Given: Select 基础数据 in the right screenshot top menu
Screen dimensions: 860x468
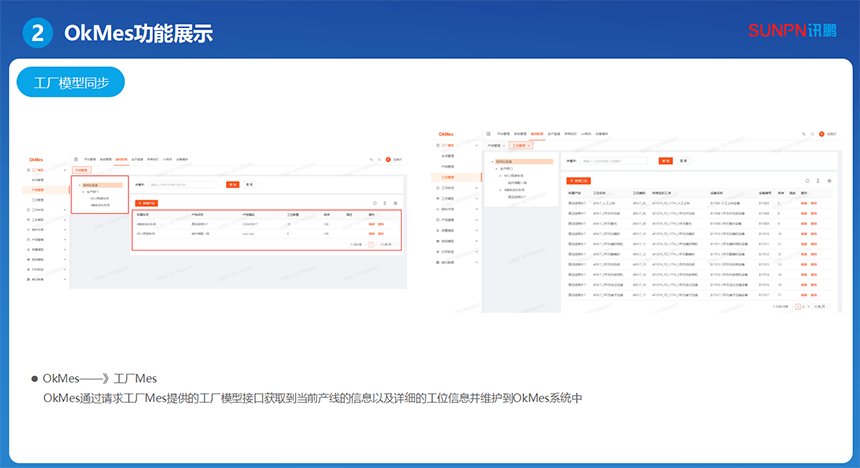Looking at the screenshot, I should point(537,133).
